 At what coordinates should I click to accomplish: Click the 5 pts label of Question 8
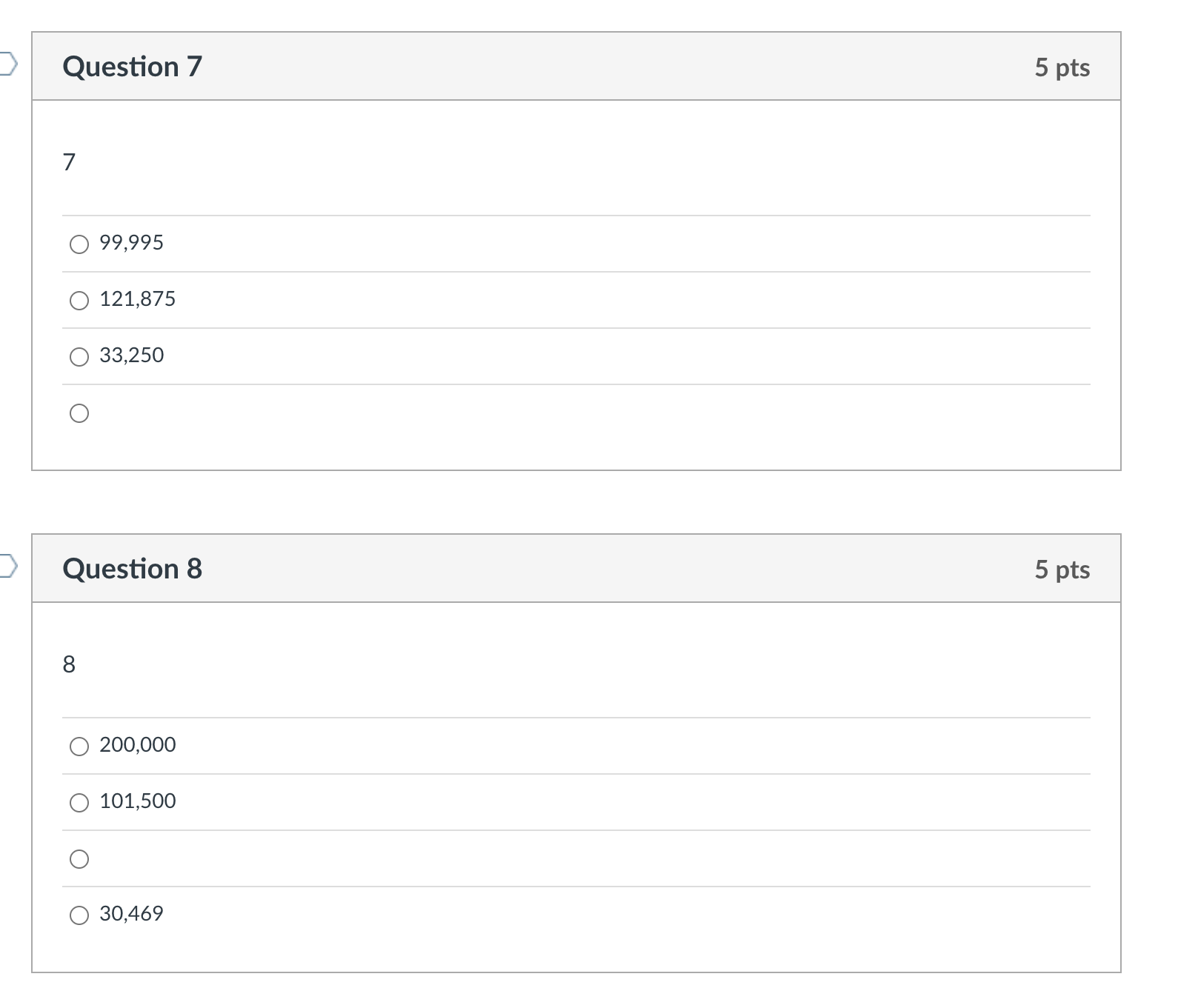pos(1062,570)
